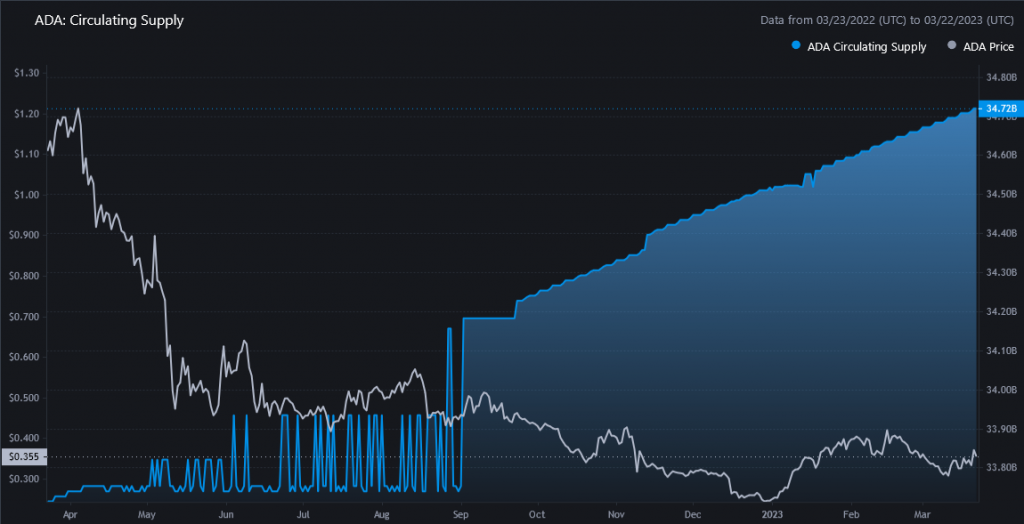Click the Oct label on time axis
Image resolution: width=1024 pixels, height=524 pixels.
tap(538, 514)
